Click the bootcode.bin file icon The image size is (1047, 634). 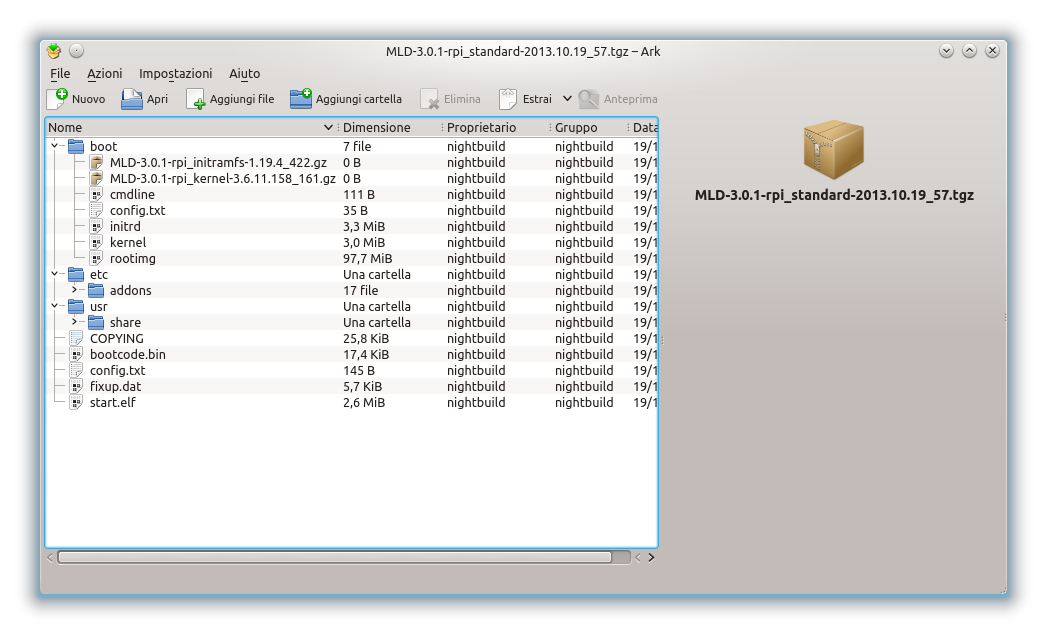(x=76, y=355)
